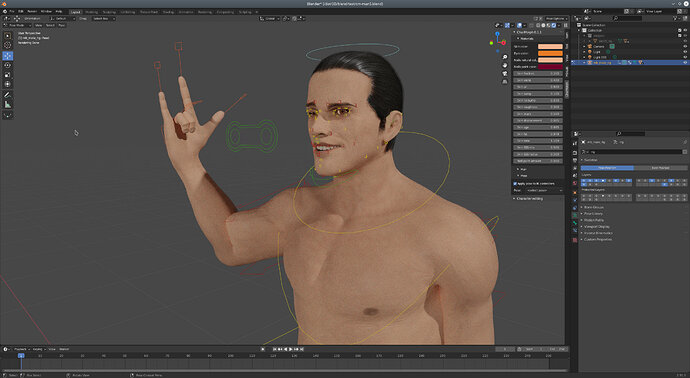Open the Edit menu
Screen dimensions: 690x378
click(x=21, y=11)
